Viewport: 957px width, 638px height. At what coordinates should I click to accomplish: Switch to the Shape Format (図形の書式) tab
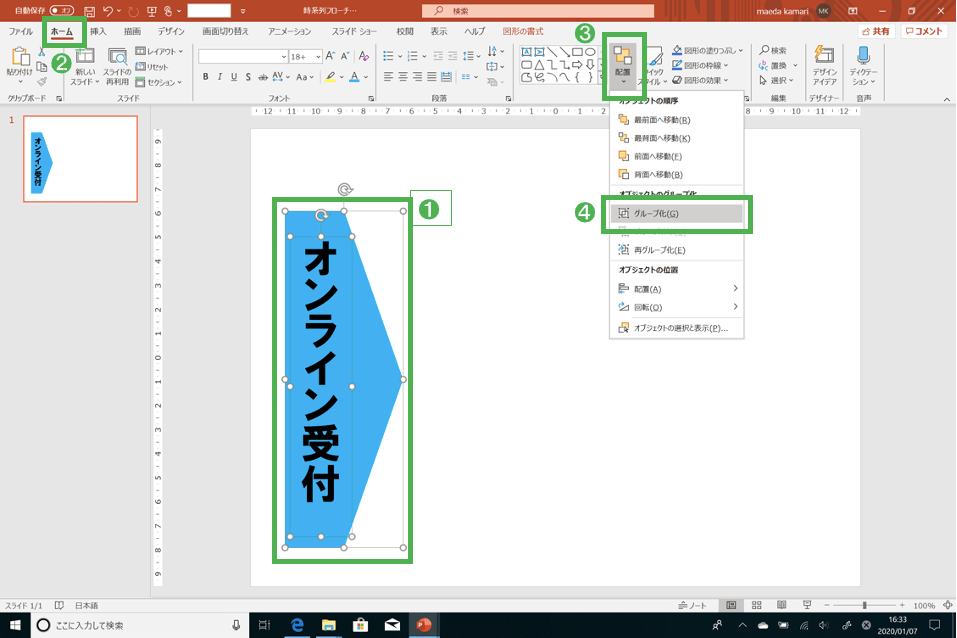523,31
